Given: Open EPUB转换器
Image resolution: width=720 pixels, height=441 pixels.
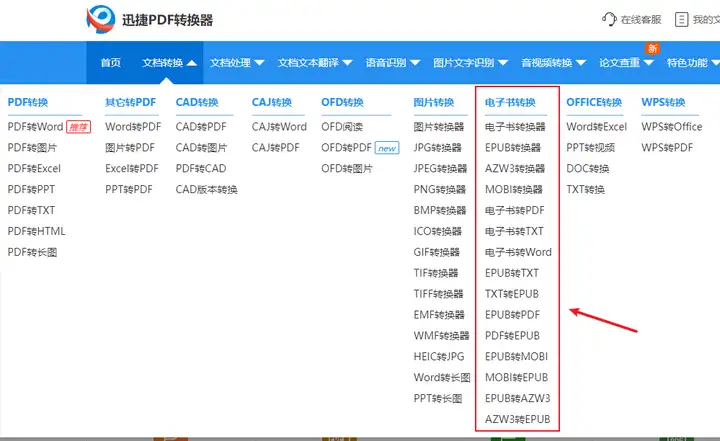Looking at the screenshot, I should coord(513,148).
